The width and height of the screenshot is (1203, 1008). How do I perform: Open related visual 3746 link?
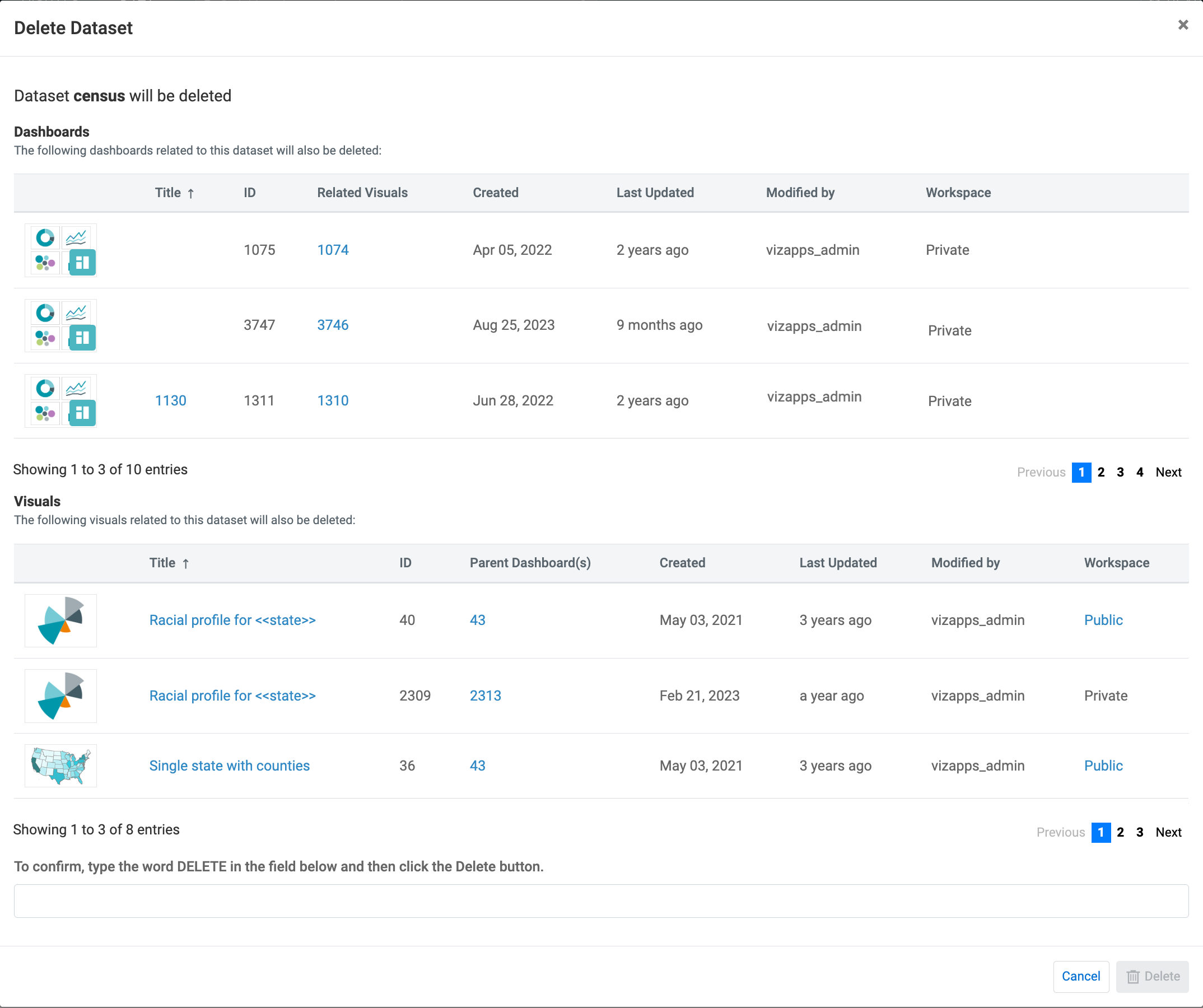tap(333, 325)
